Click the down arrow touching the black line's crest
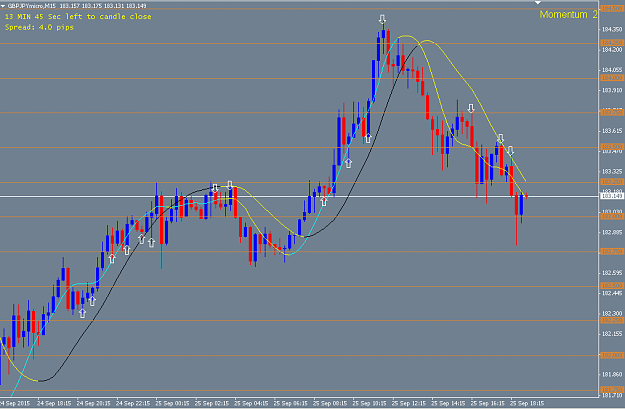Screen dimensions: 625x409 pyautogui.click(x=215, y=188)
